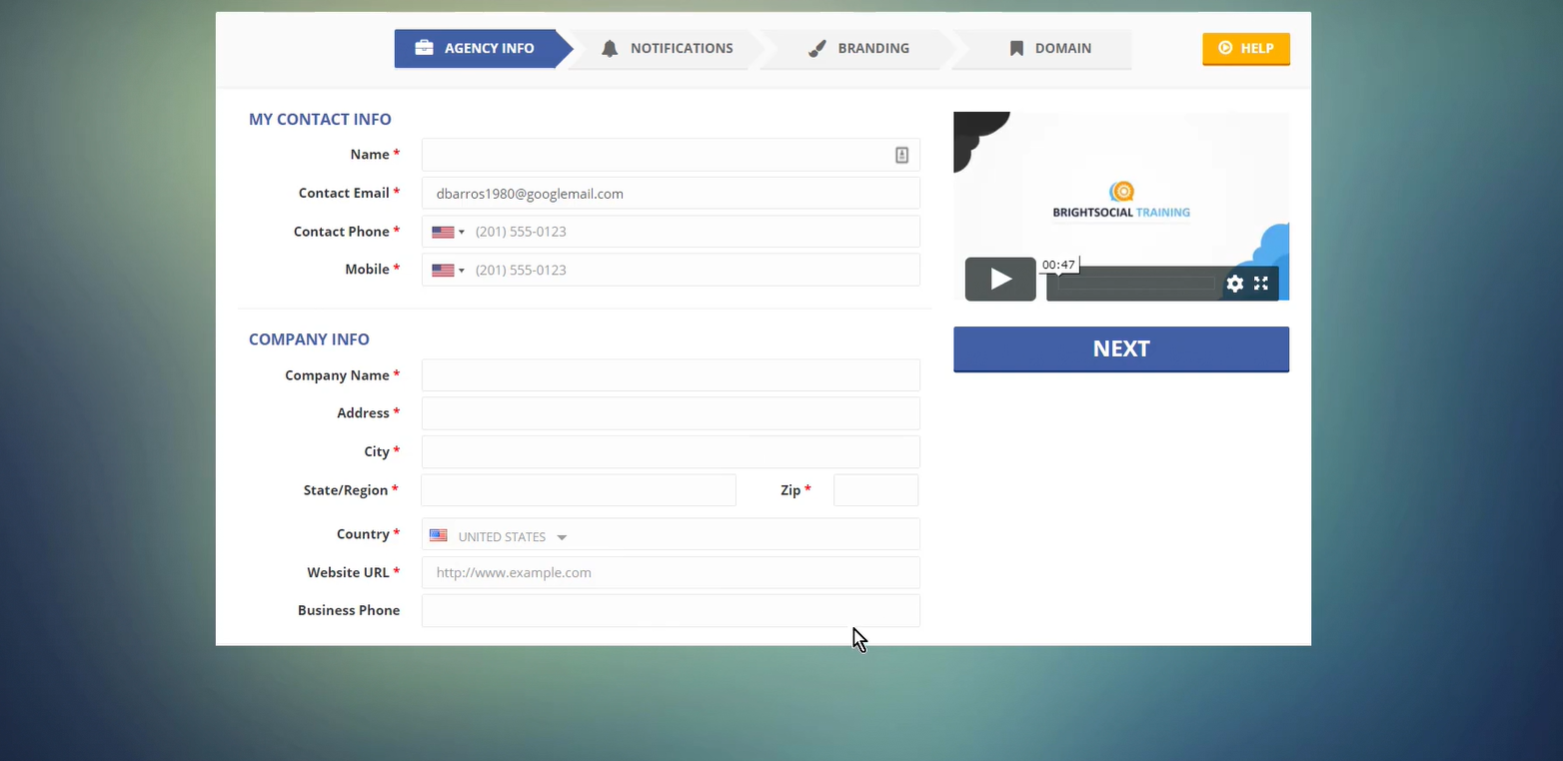Viewport: 1563px width, 761px height.
Task: Focus the Company Name input field
Action: tap(670, 376)
